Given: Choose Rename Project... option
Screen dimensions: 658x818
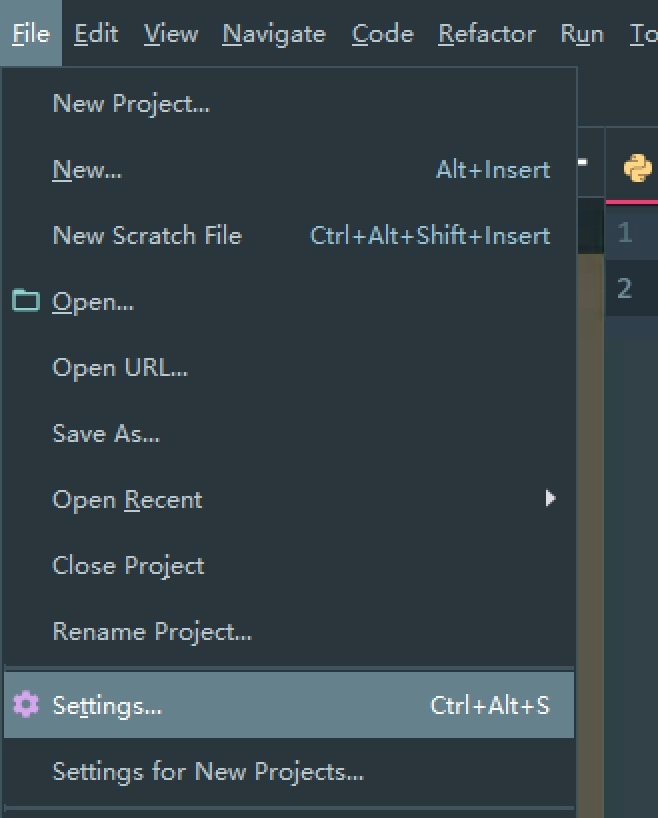Looking at the screenshot, I should pyautogui.click(x=152, y=632).
